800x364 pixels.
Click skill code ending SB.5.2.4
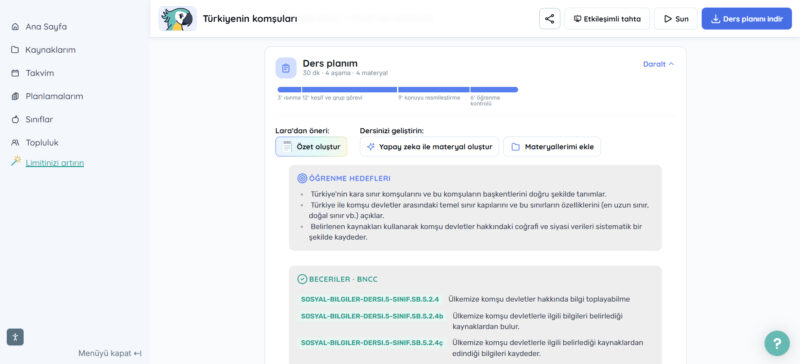point(370,299)
